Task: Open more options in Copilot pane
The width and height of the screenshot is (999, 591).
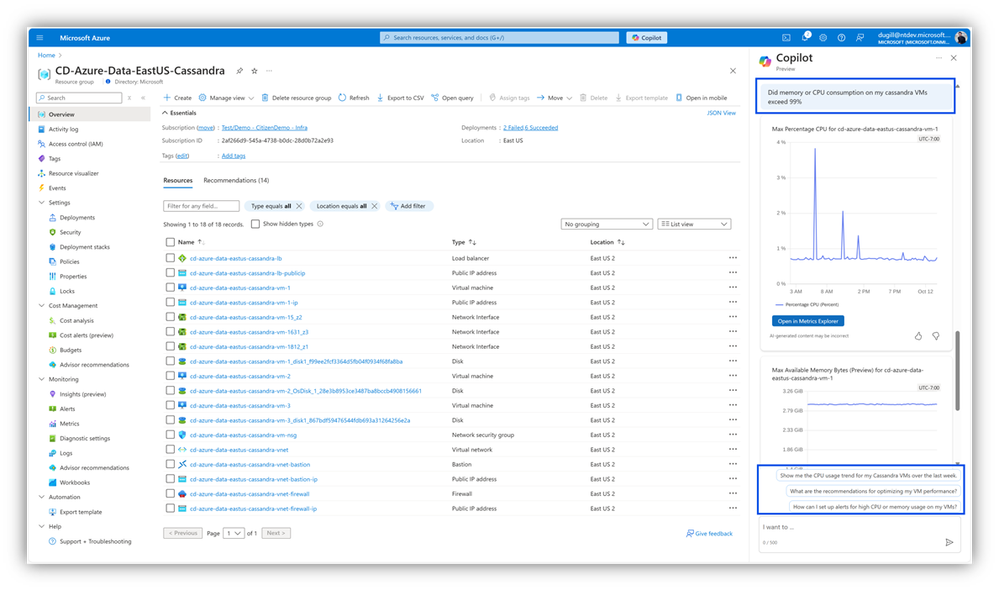Action: tap(938, 58)
